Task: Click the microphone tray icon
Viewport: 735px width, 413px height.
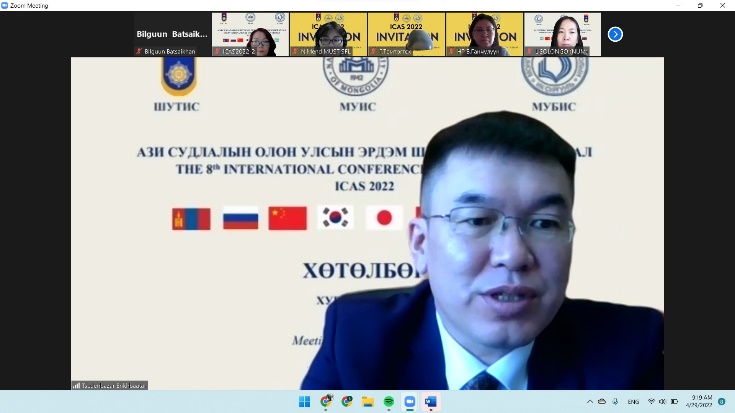Action: click(x=615, y=402)
